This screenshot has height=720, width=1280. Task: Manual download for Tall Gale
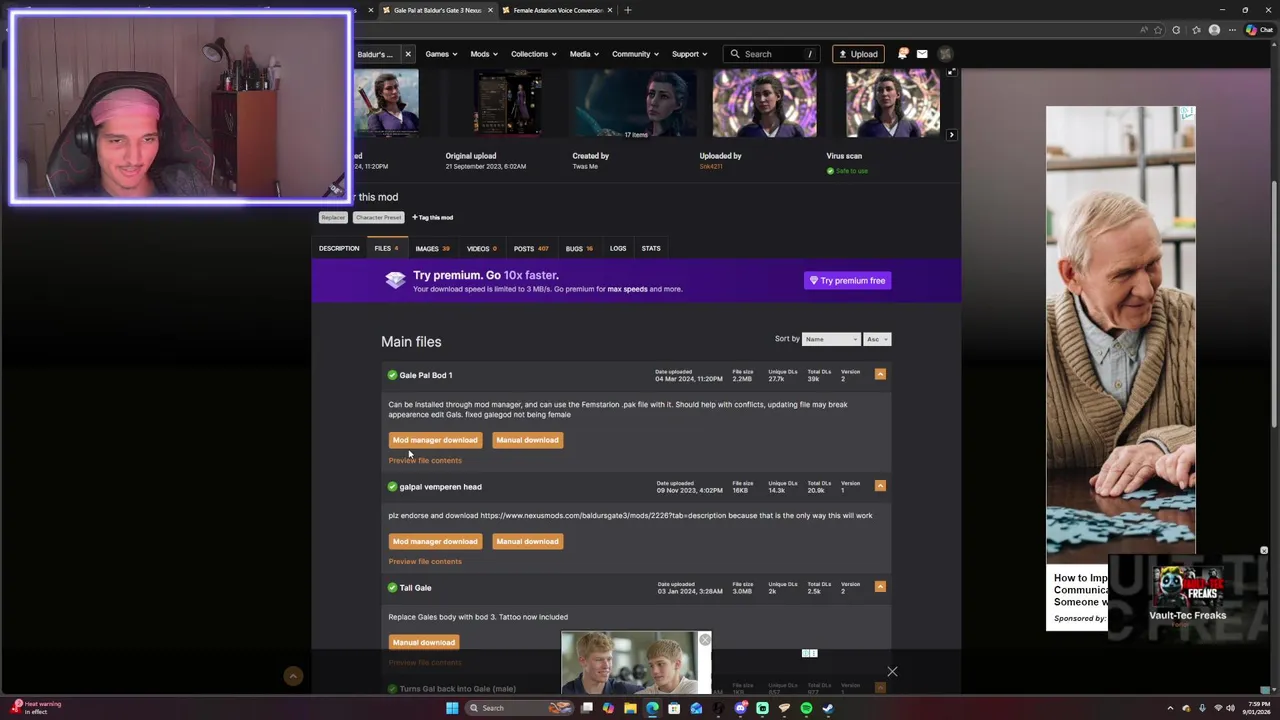pos(424,642)
